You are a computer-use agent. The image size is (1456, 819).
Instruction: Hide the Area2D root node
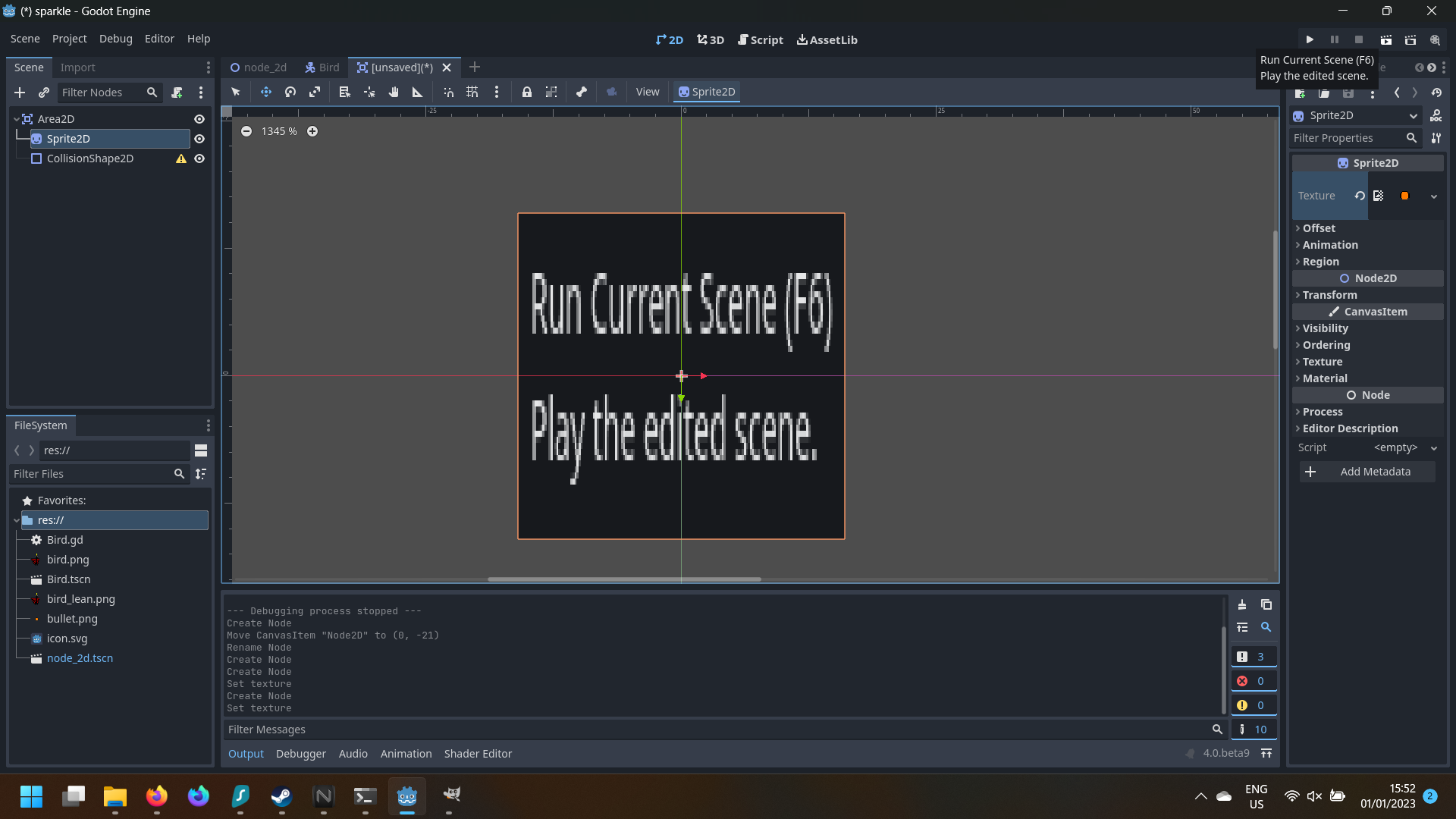coord(199,118)
